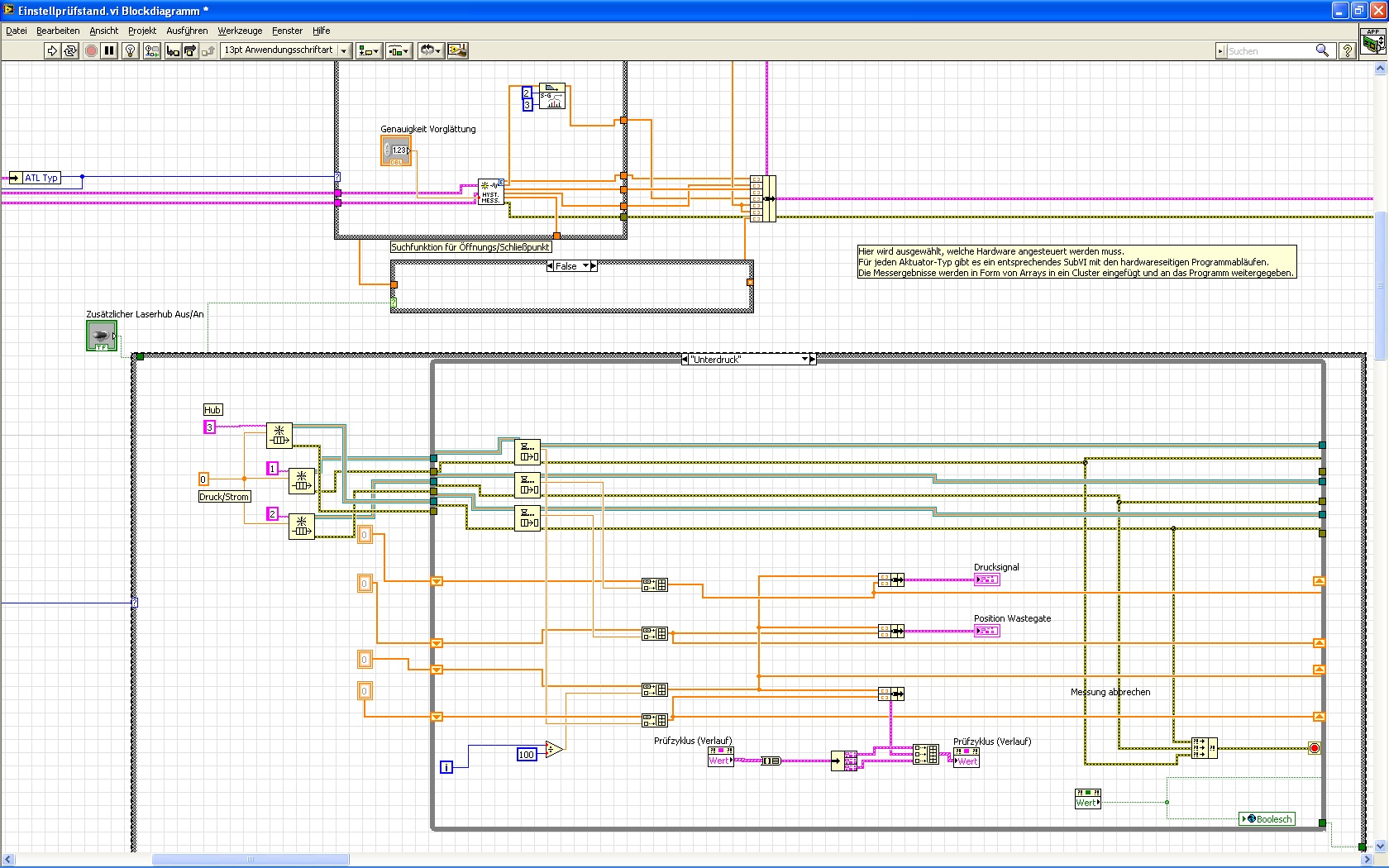Open the Ausführen menu
The height and width of the screenshot is (868, 1389).
187,31
